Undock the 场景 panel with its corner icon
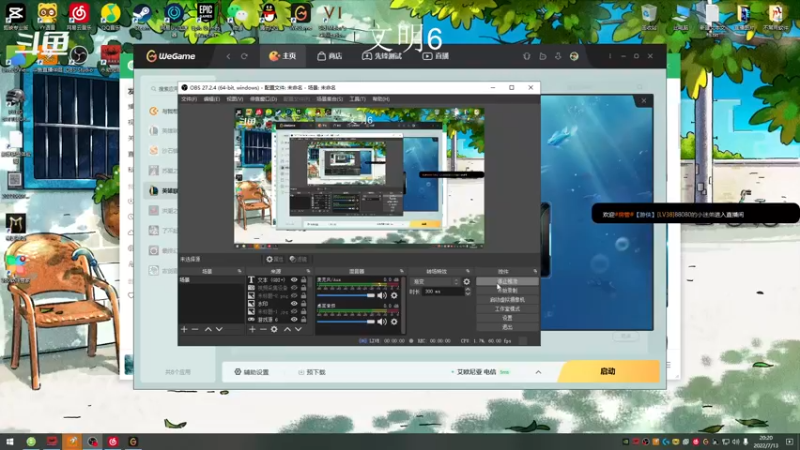The image size is (800, 450). coord(239,271)
